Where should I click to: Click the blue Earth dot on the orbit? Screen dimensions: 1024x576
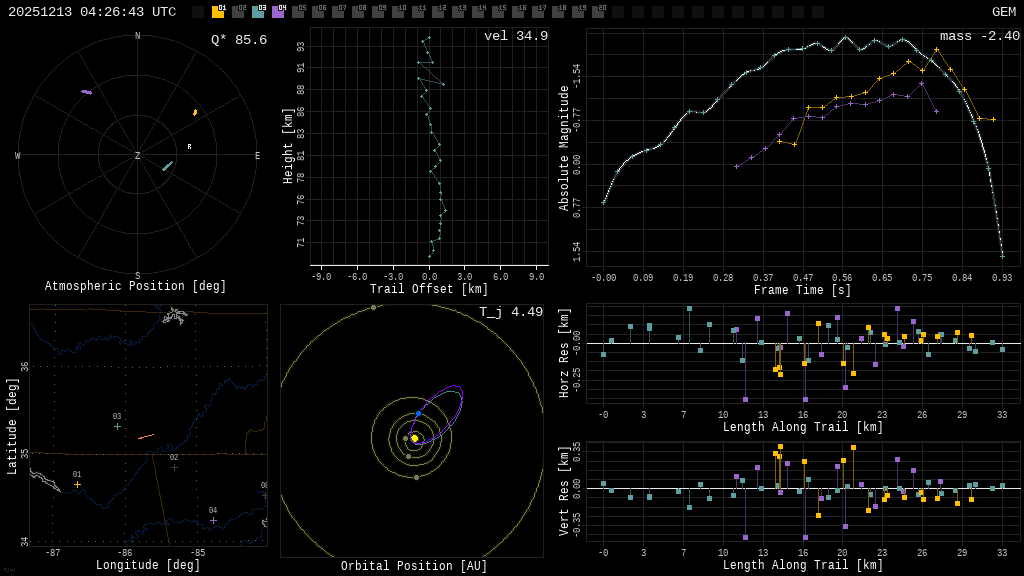coord(418,413)
